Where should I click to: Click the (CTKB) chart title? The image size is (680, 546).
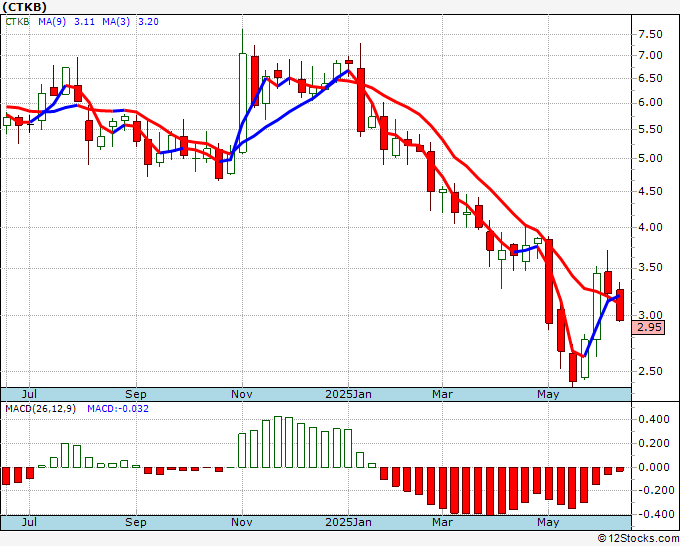coord(25,7)
